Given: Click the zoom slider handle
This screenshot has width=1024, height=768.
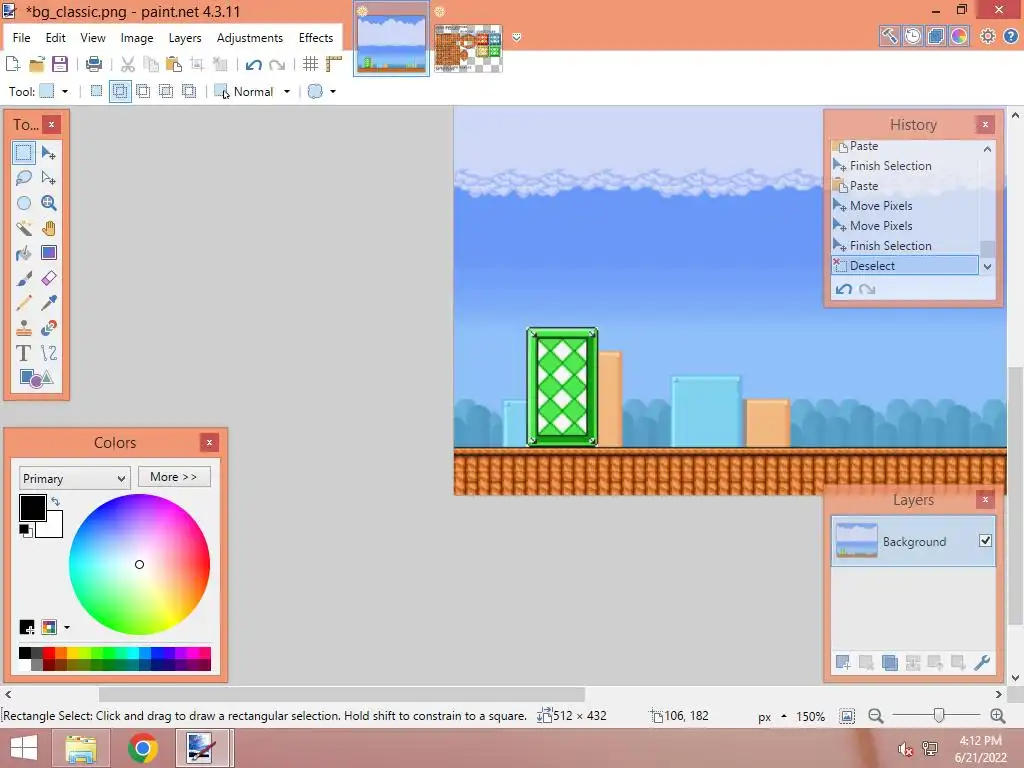Looking at the screenshot, I should click(938, 716).
